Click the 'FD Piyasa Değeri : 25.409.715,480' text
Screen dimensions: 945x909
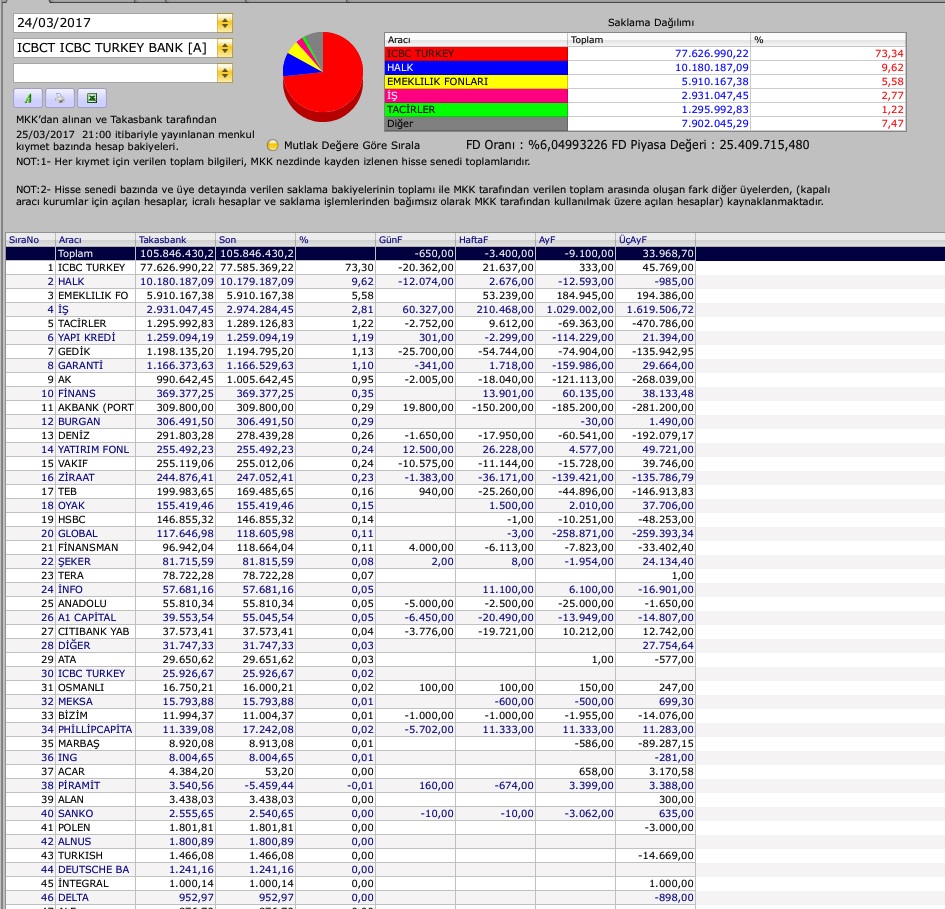[x=711, y=145]
